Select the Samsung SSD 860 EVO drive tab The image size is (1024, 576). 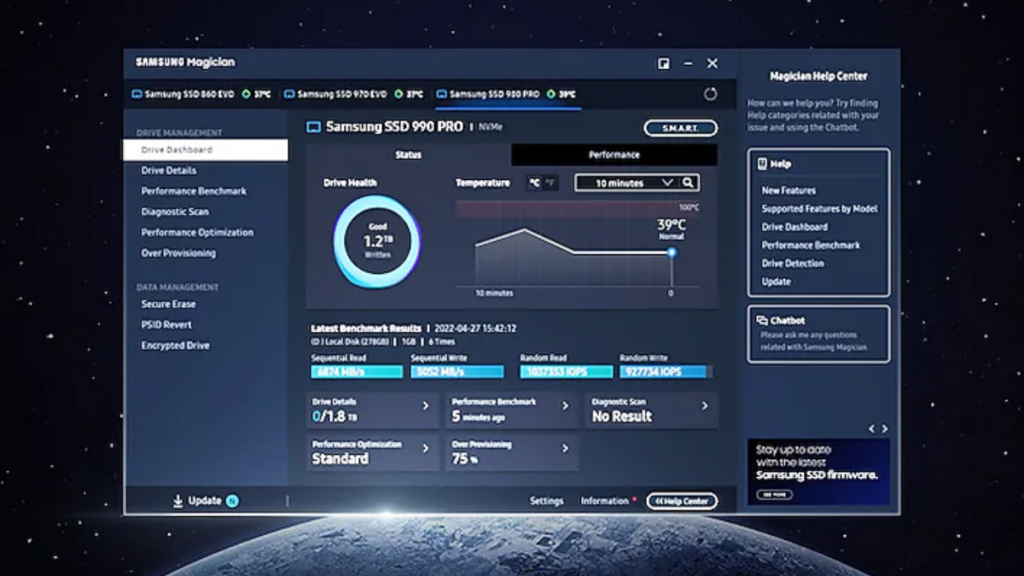coord(201,94)
